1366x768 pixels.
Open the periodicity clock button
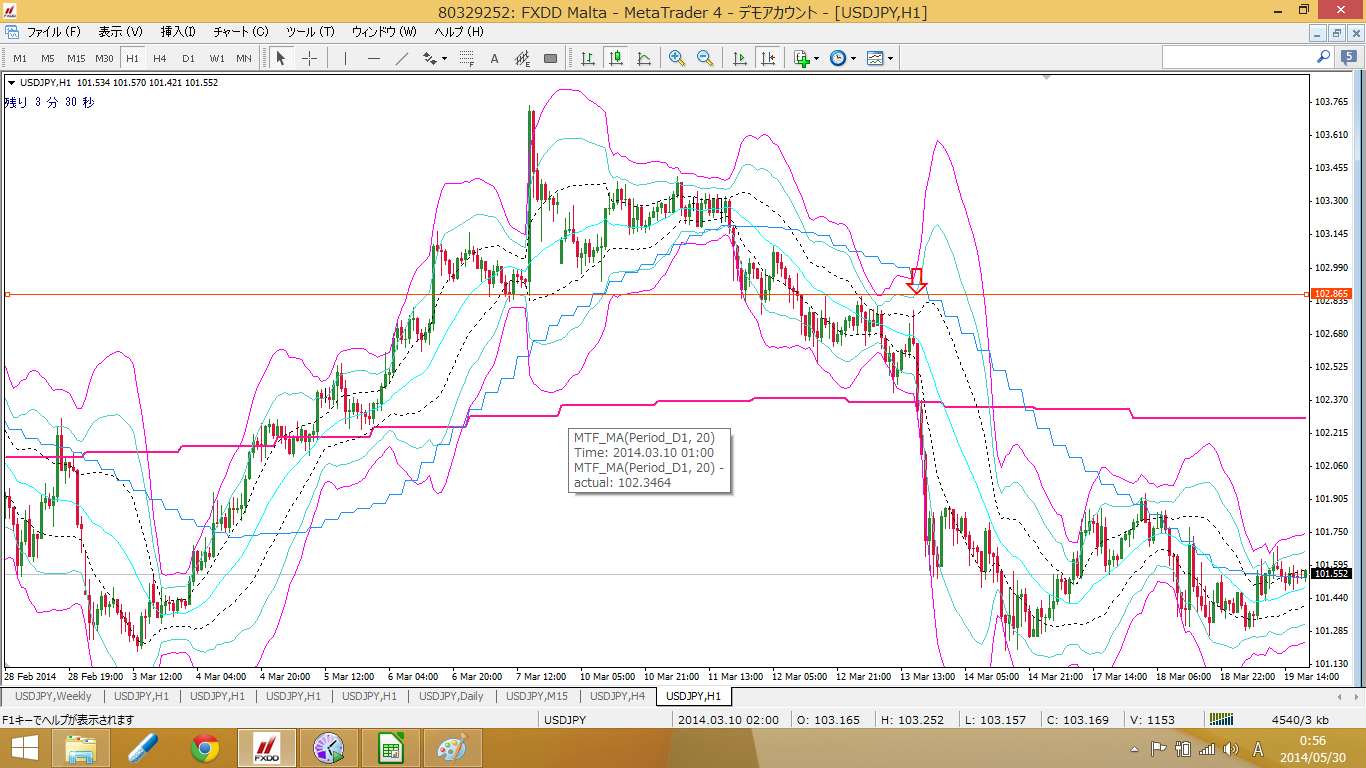click(x=837, y=58)
